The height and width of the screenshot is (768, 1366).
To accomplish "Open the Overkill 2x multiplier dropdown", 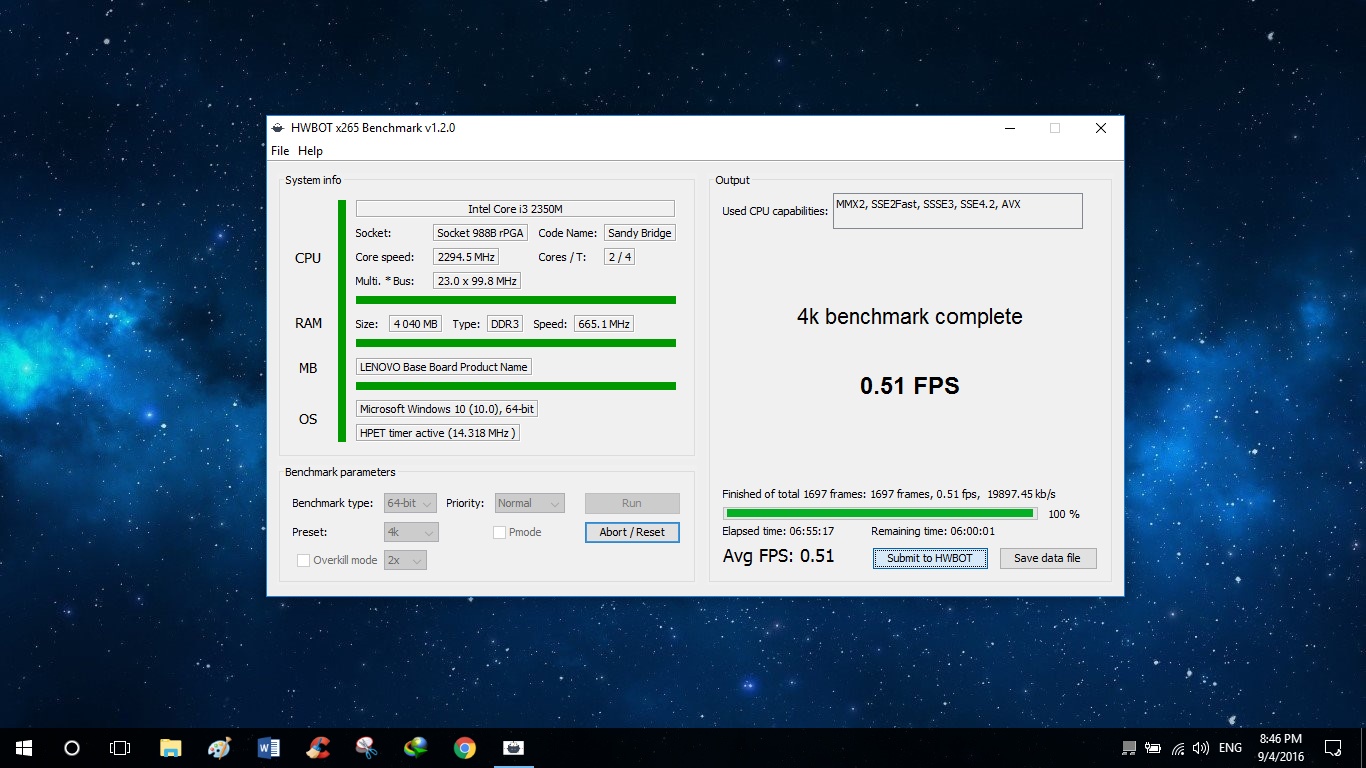I will click(405, 560).
